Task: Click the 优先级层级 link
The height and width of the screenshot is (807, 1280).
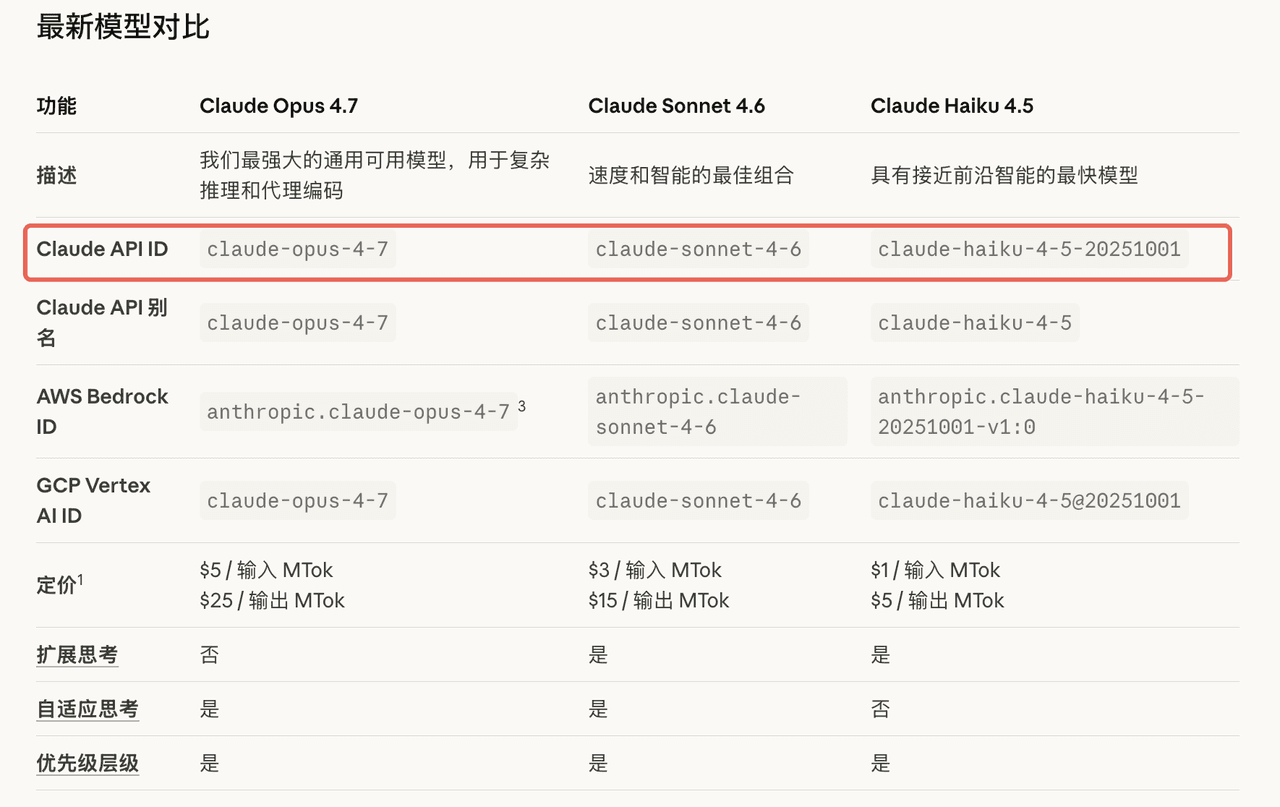Action: tap(87, 763)
